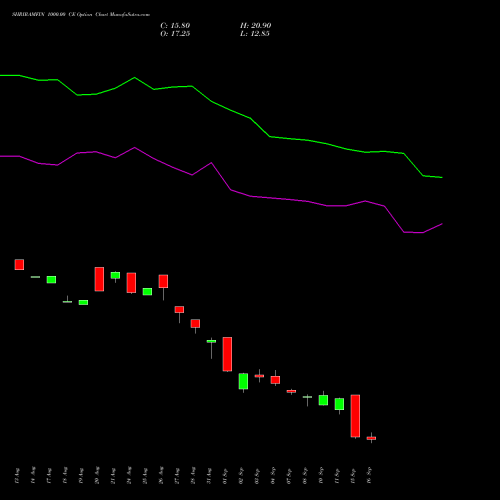The width and height of the screenshot is (500, 500).
Task: Click the close value C: 15.80
Action: click(175, 26)
